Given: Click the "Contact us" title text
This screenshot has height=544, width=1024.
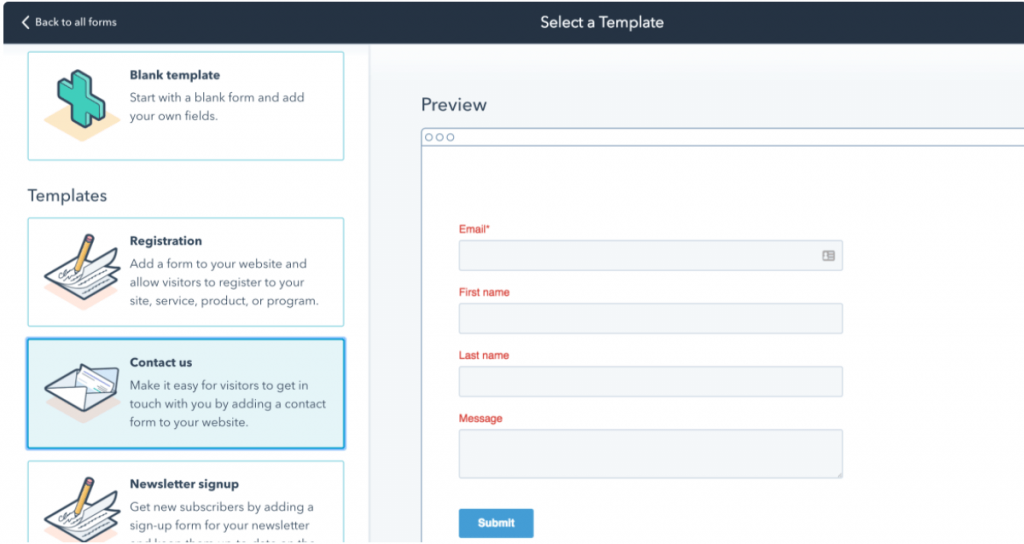Looking at the screenshot, I should (x=161, y=362).
